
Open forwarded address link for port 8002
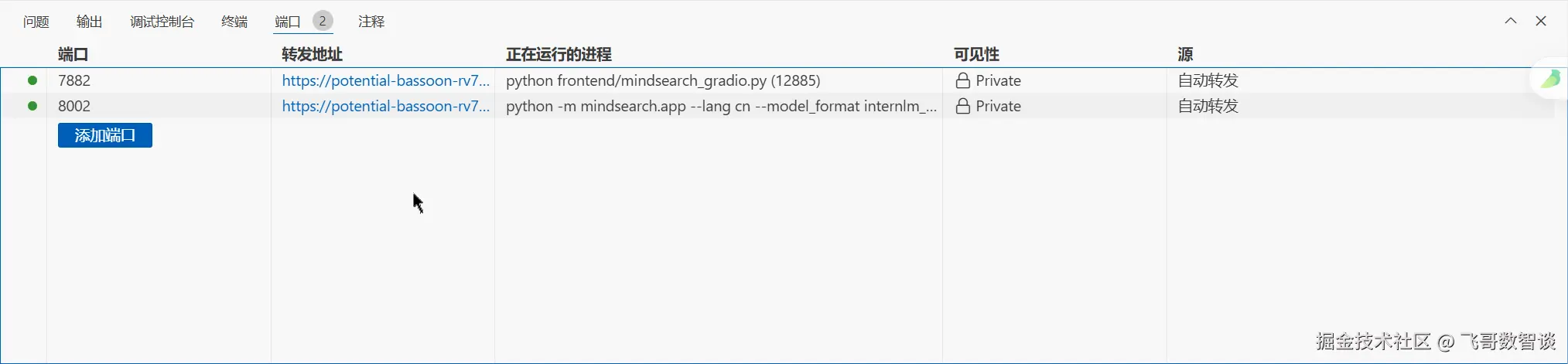[x=385, y=106]
